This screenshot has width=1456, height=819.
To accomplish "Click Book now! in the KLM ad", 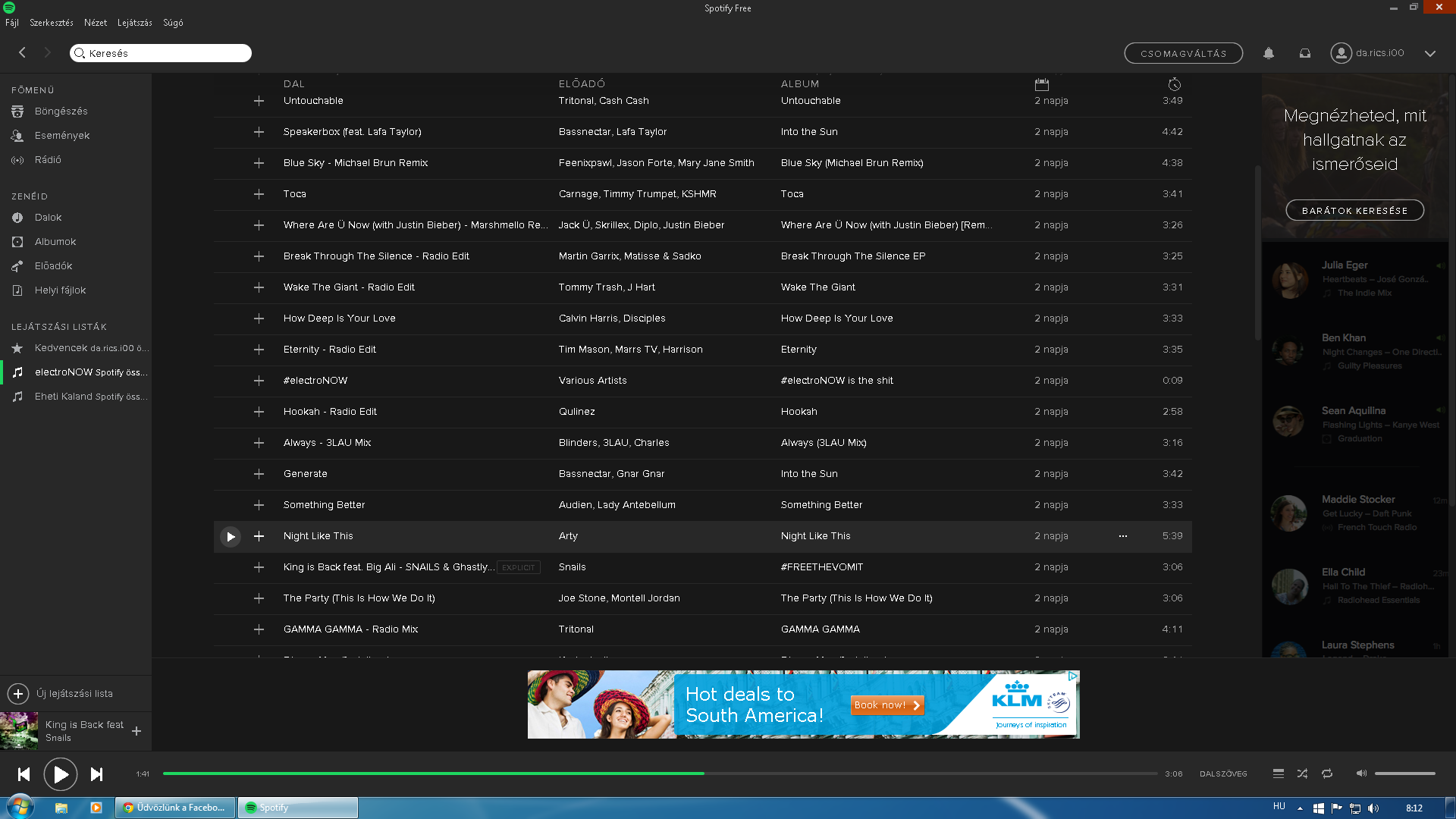I will point(886,705).
